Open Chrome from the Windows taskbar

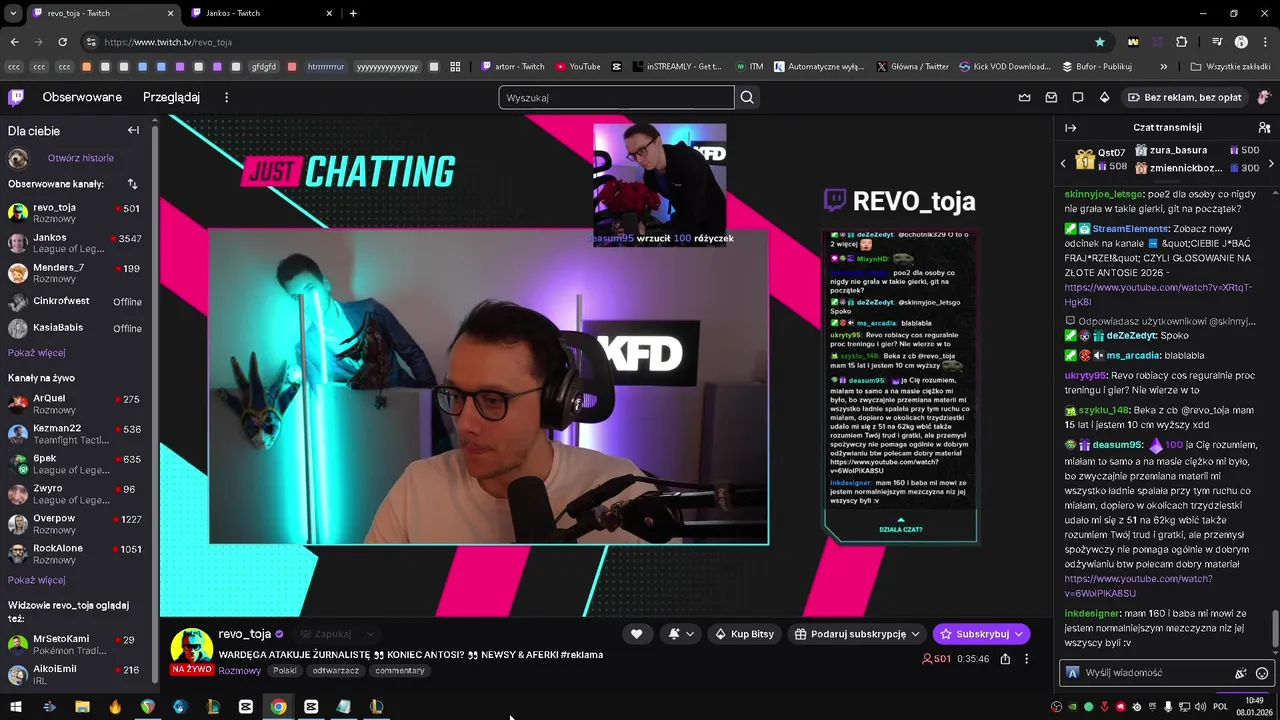tap(278, 707)
